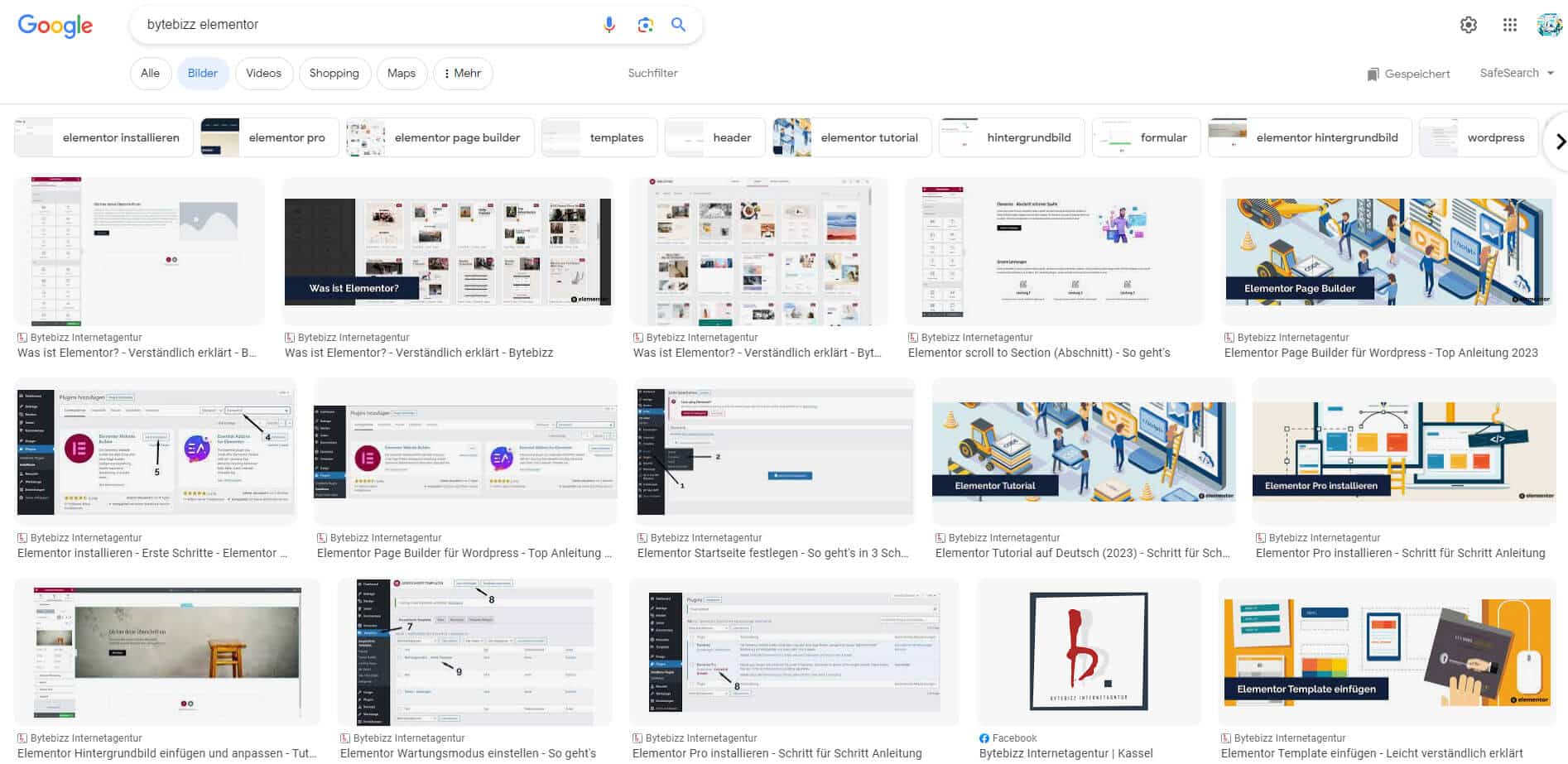Select the 'elementor hintergrundbild' chip
Image resolution: width=1568 pixels, height=764 pixels.
[x=1310, y=137]
